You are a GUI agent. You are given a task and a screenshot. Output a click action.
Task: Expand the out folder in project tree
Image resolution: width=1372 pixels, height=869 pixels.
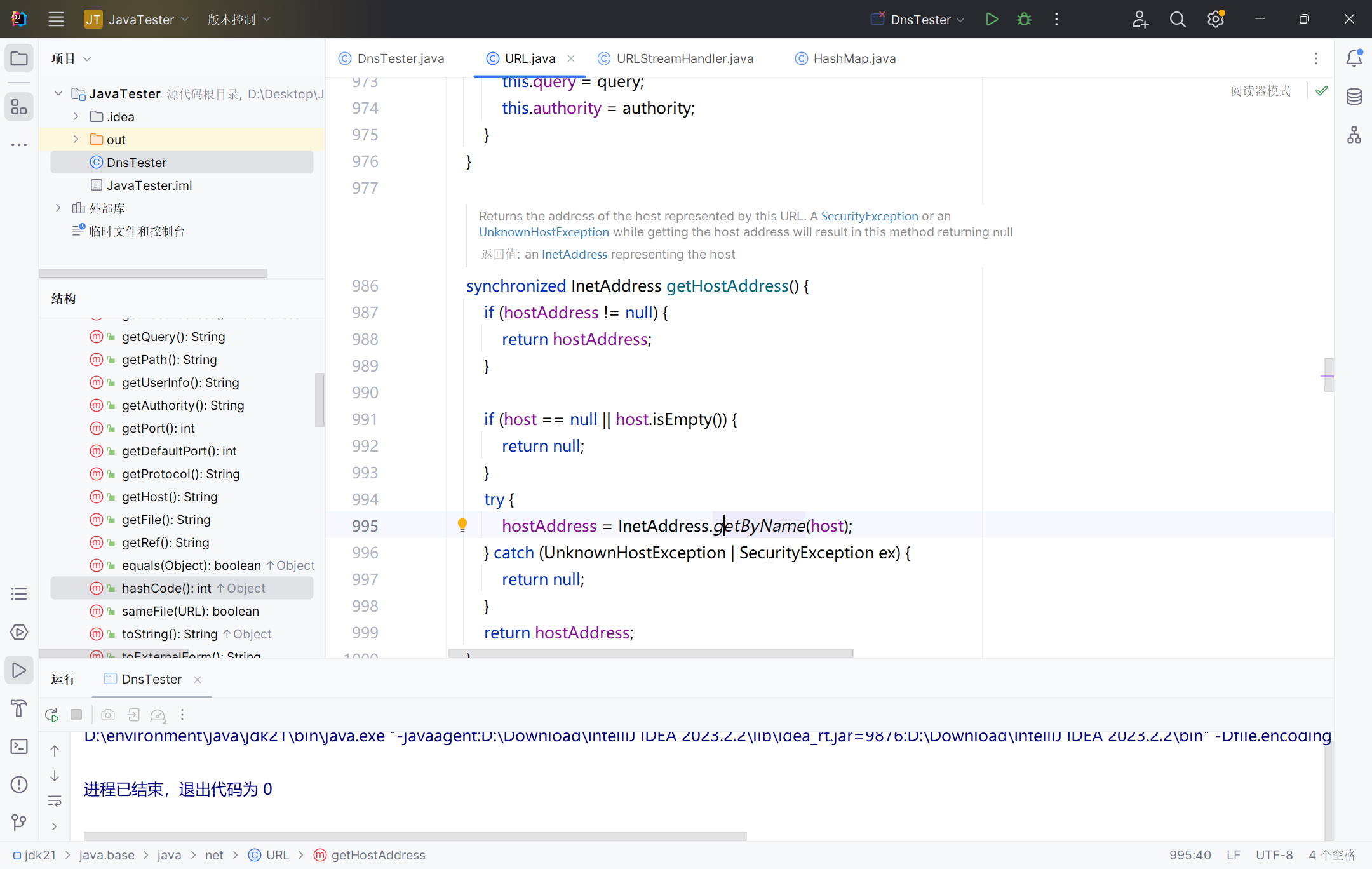(76, 139)
